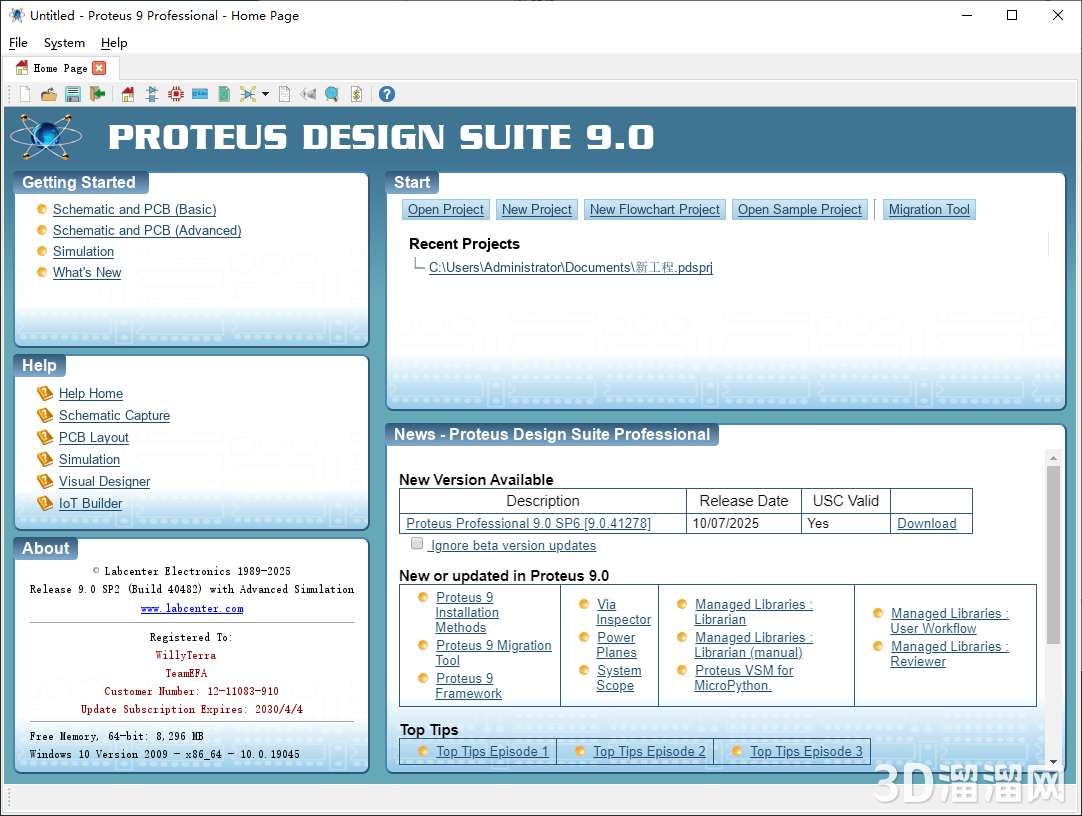Open the System menu
The image size is (1082, 816).
(64, 43)
